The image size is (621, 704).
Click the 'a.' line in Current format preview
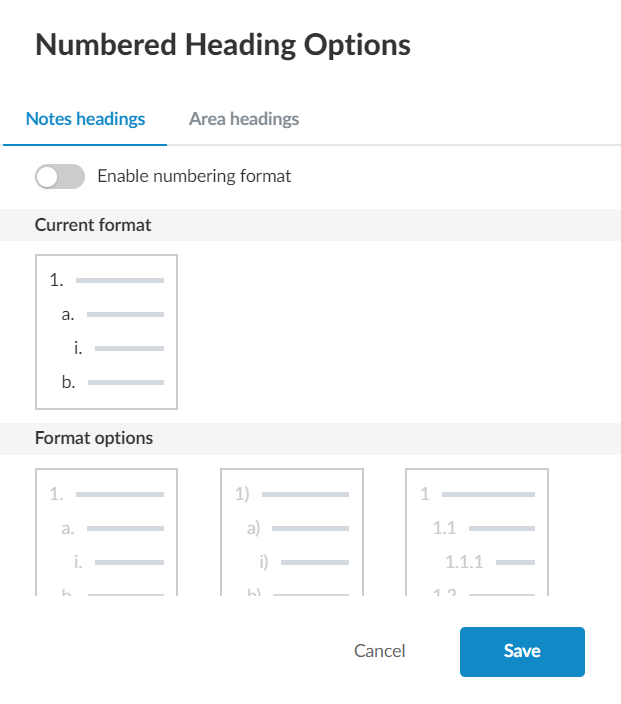coord(112,315)
